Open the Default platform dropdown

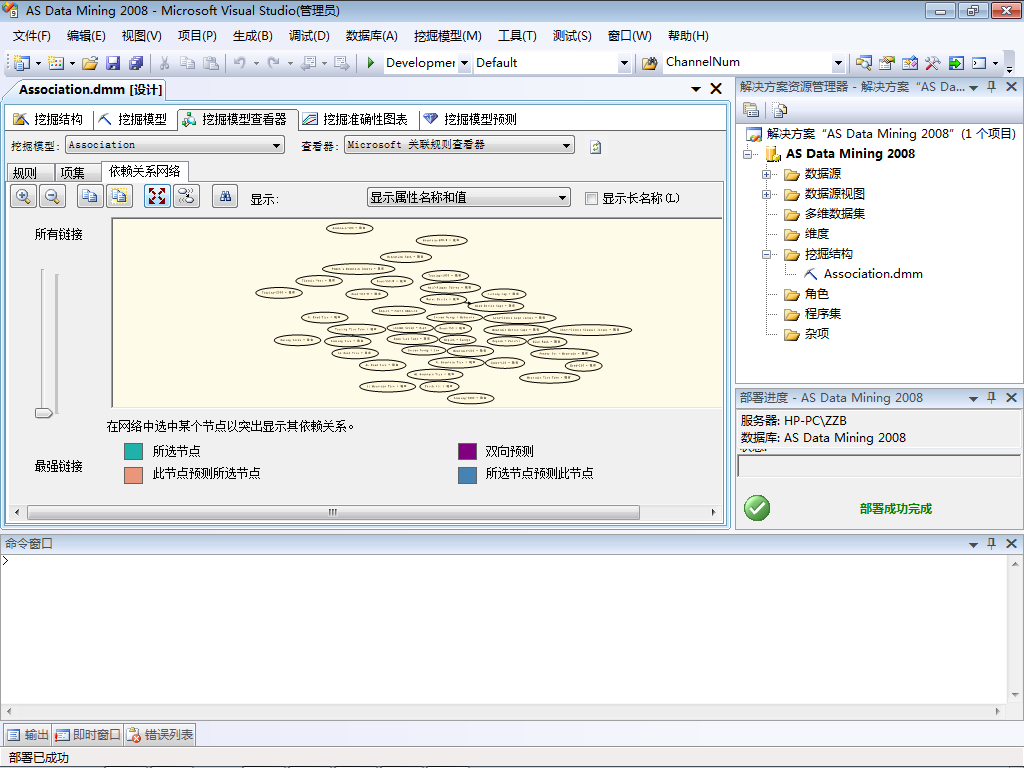click(624, 63)
